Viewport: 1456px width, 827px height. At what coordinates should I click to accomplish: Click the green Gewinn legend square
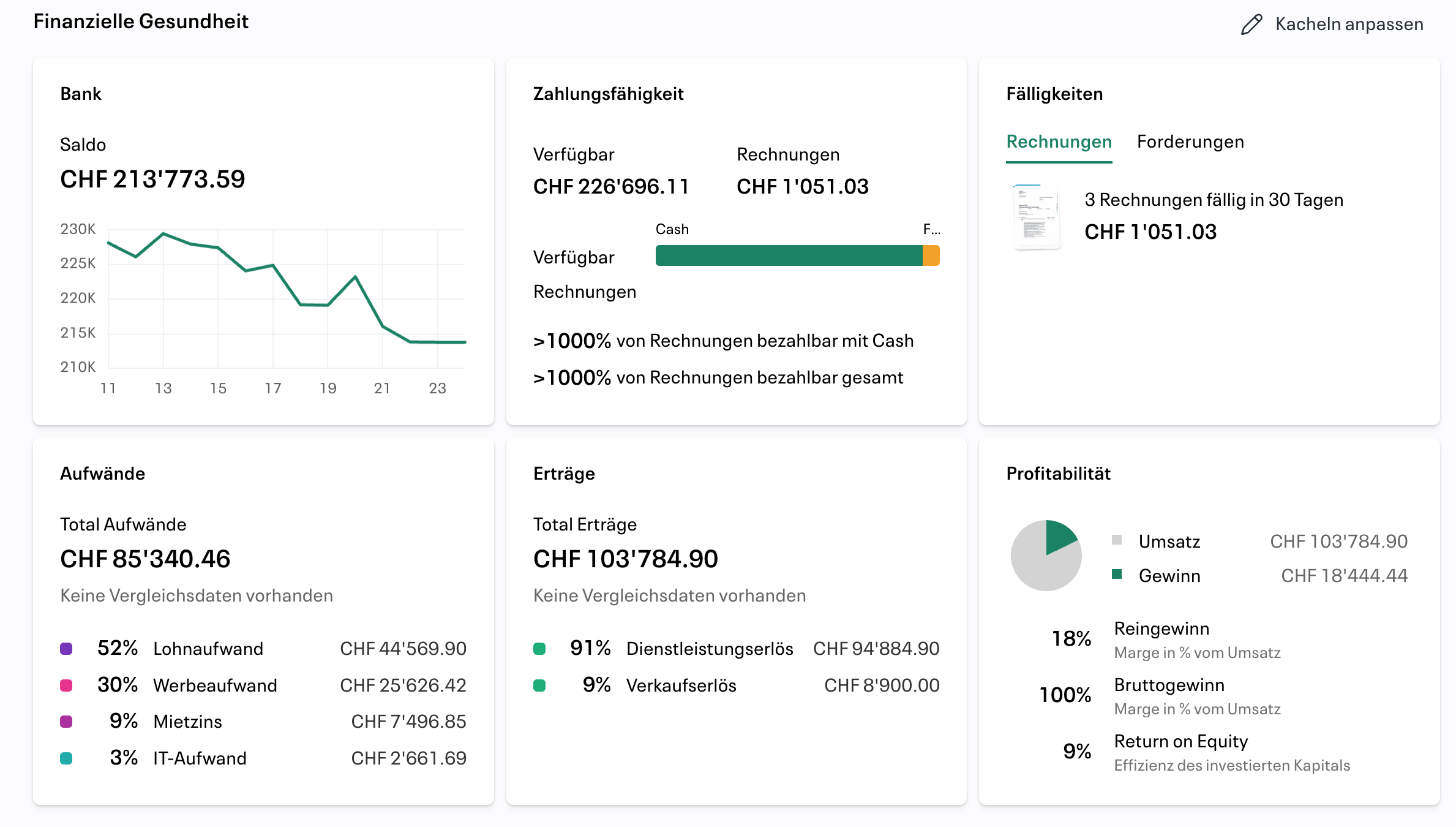pyautogui.click(x=1118, y=575)
